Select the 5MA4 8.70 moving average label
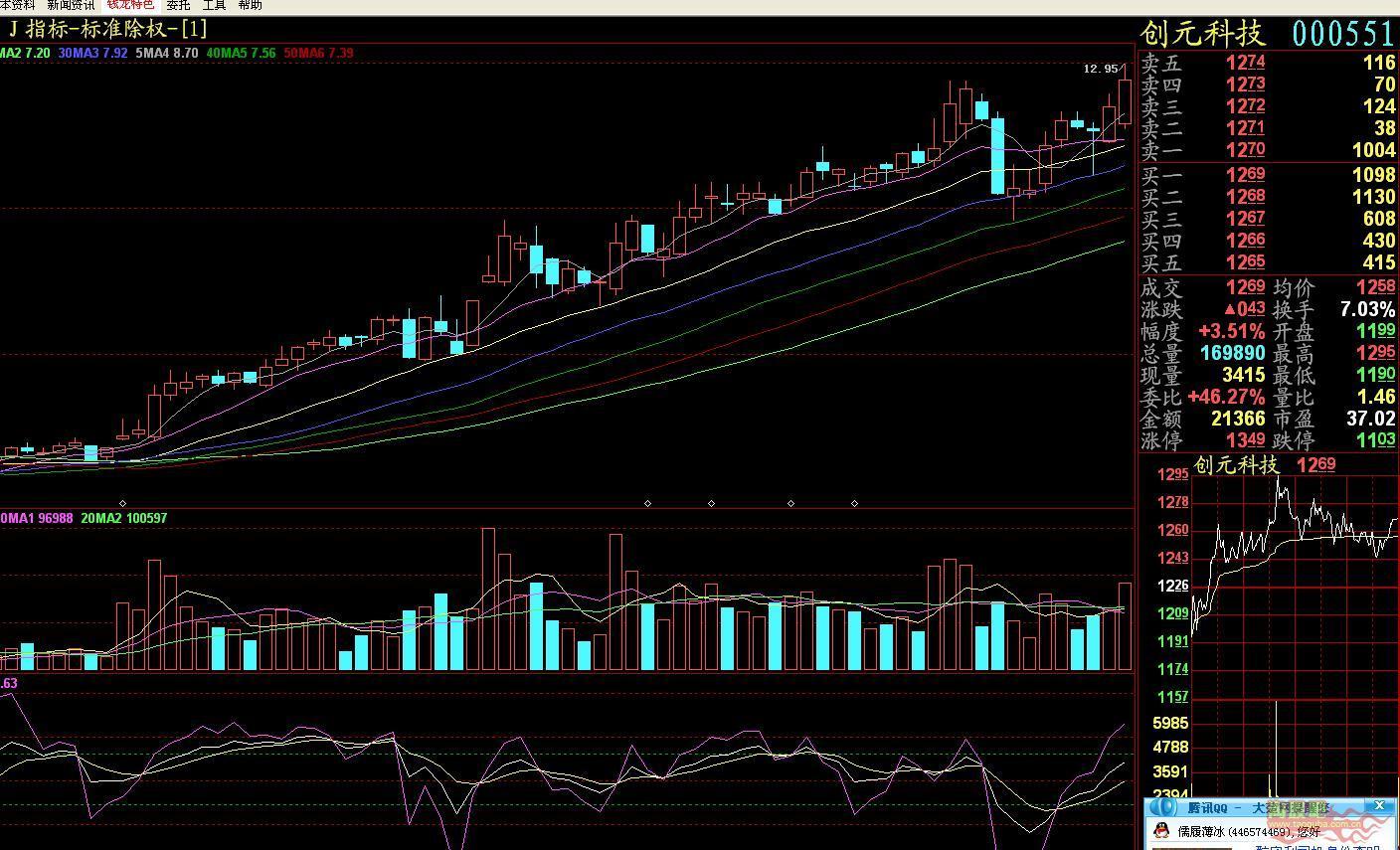The width and height of the screenshot is (1400, 850). point(167,53)
